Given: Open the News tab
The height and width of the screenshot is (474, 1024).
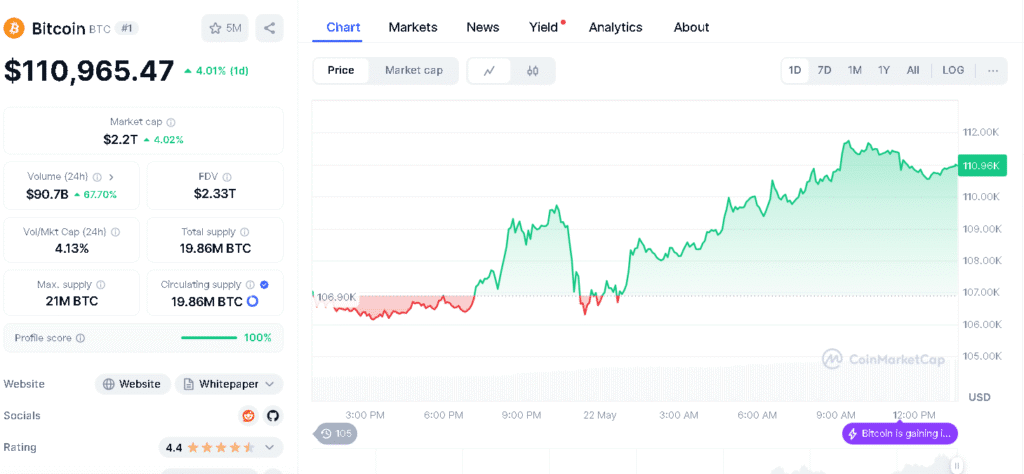Looking at the screenshot, I should pyautogui.click(x=483, y=27).
